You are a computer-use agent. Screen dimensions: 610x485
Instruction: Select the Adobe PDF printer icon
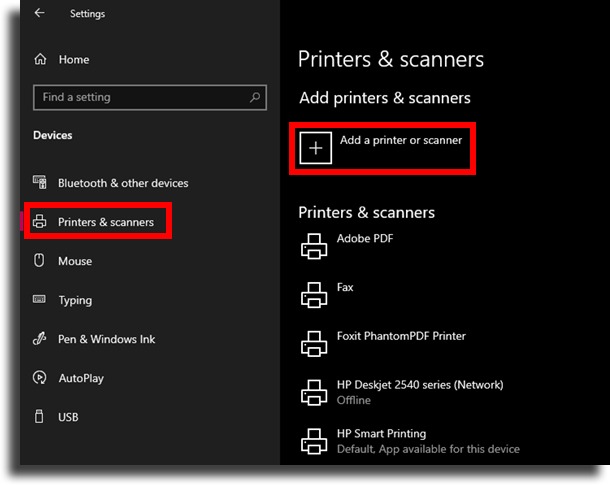pyautogui.click(x=314, y=246)
